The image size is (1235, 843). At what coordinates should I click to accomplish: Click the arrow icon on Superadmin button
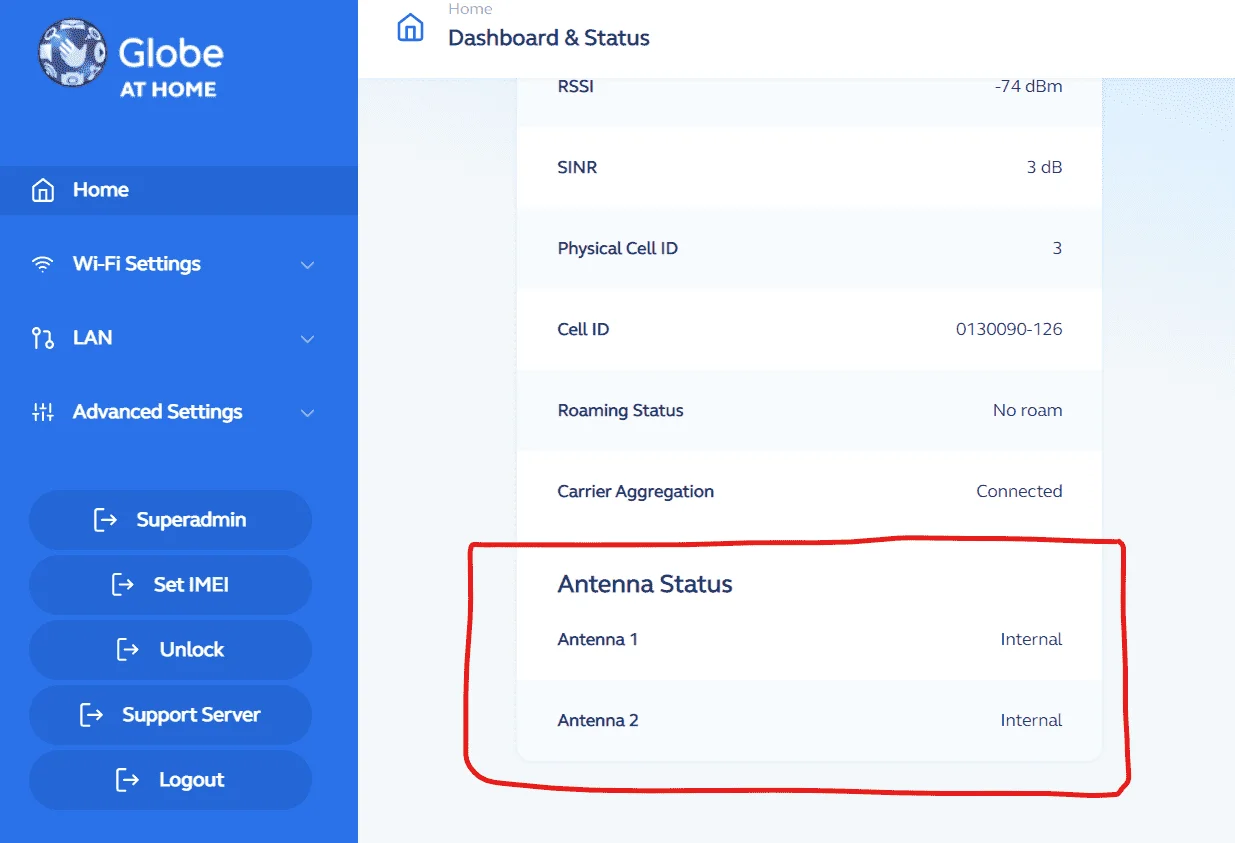[106, 520]
